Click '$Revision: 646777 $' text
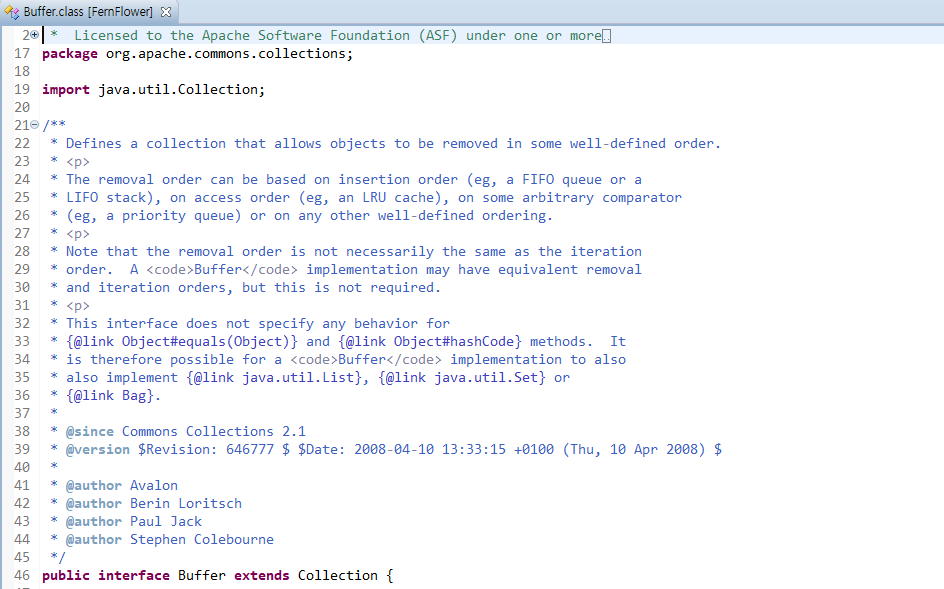The height and width of the screenshot is (589, 944). [214, 450]
